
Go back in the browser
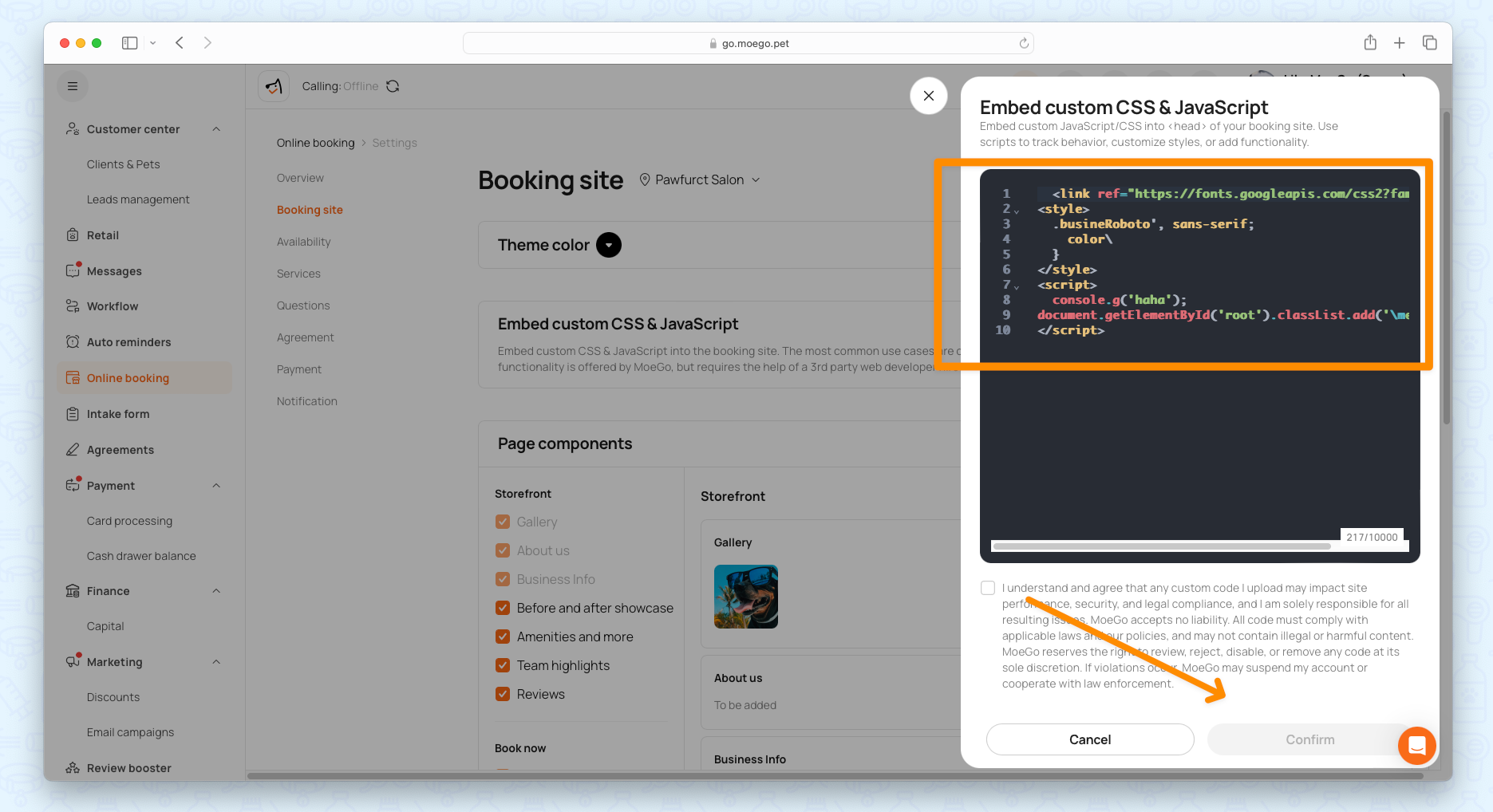tap(180, 43)
